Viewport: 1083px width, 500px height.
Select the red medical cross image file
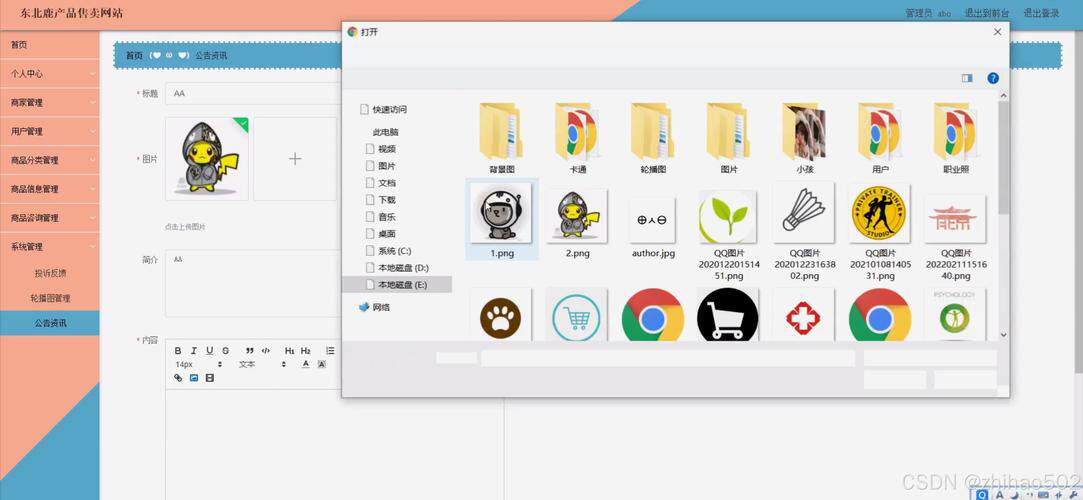[804, 315]
